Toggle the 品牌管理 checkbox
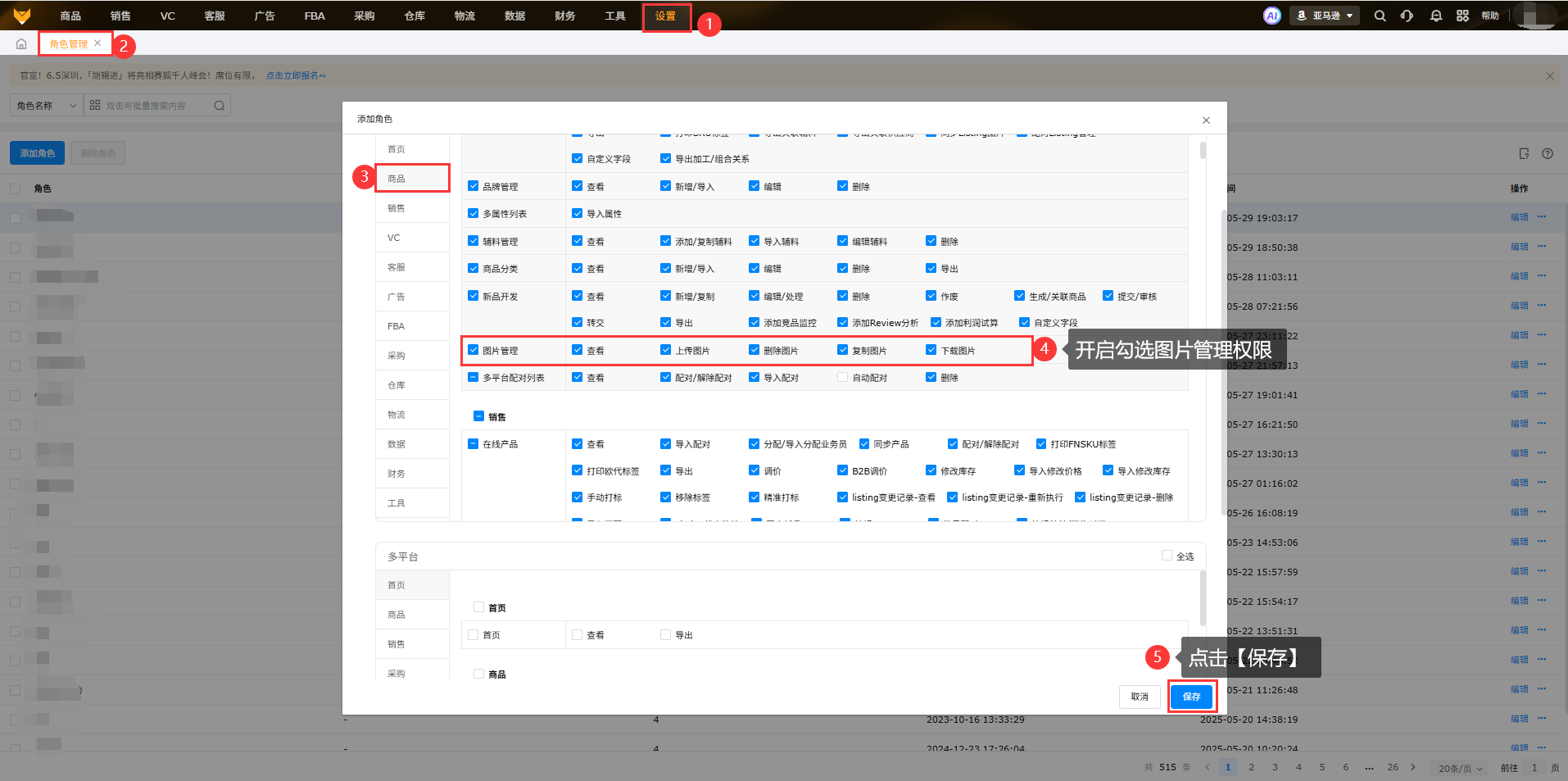 coord(473,186)
